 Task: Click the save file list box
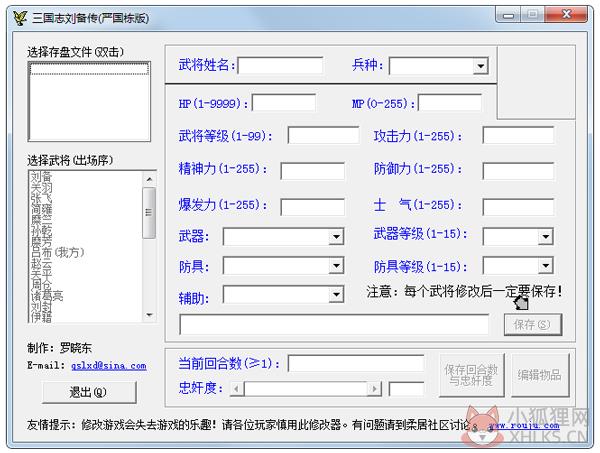pos(89,101)
